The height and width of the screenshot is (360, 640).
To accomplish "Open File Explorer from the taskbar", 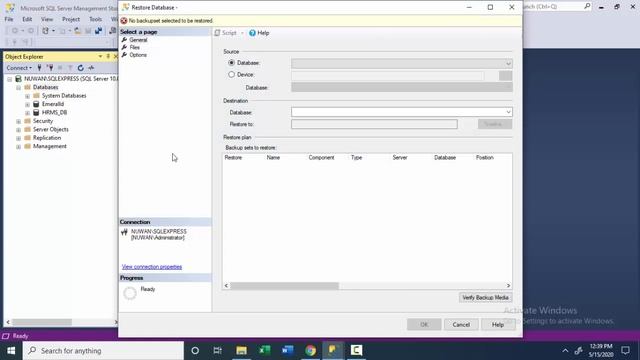I will pos(241,350).
